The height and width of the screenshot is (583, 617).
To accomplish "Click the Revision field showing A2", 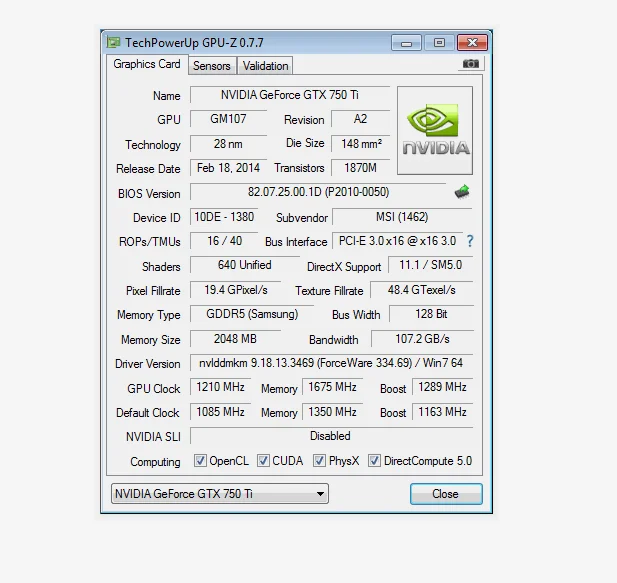I will pos(360,119).
